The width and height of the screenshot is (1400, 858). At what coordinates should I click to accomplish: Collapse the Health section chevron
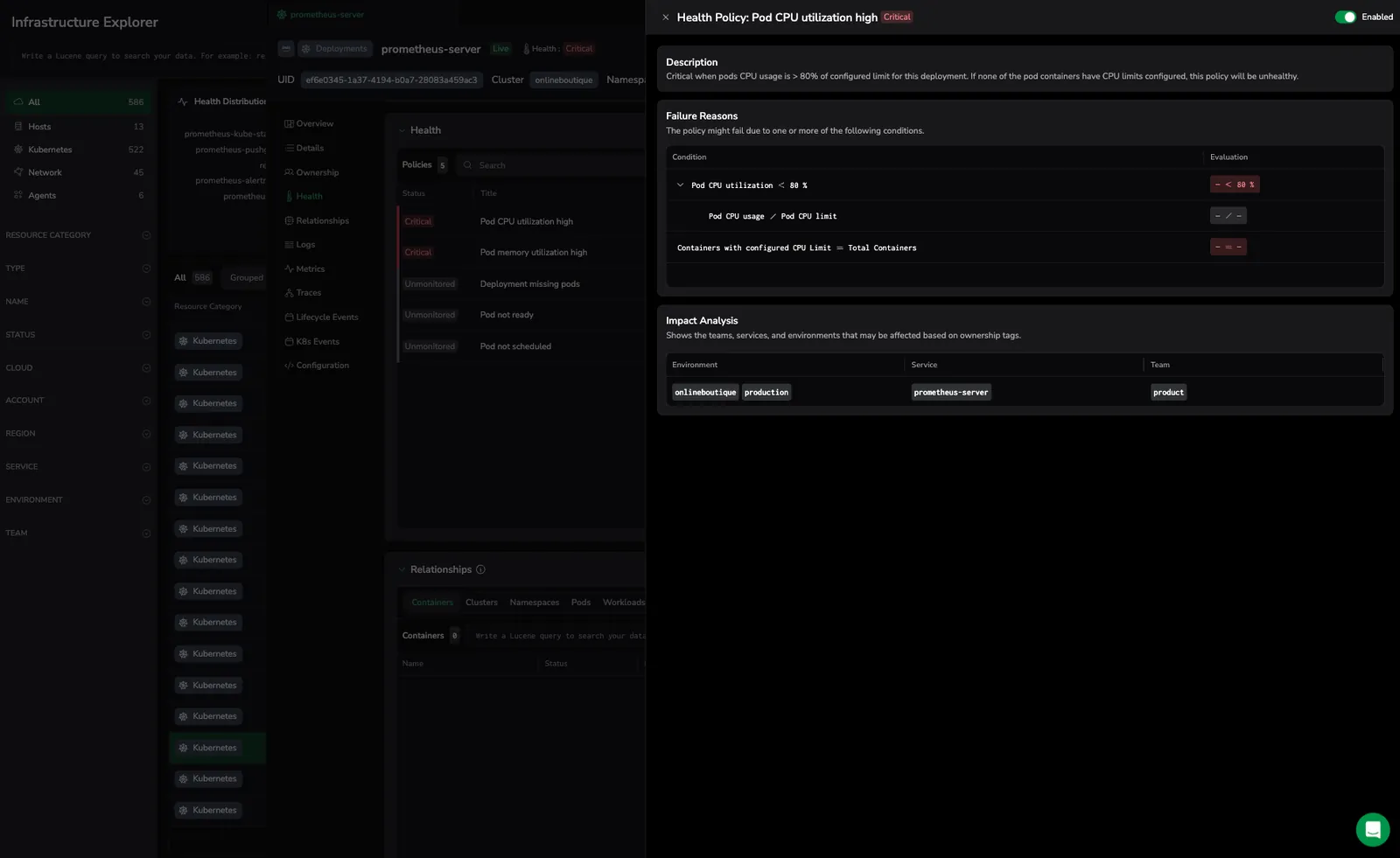point(402,131)
